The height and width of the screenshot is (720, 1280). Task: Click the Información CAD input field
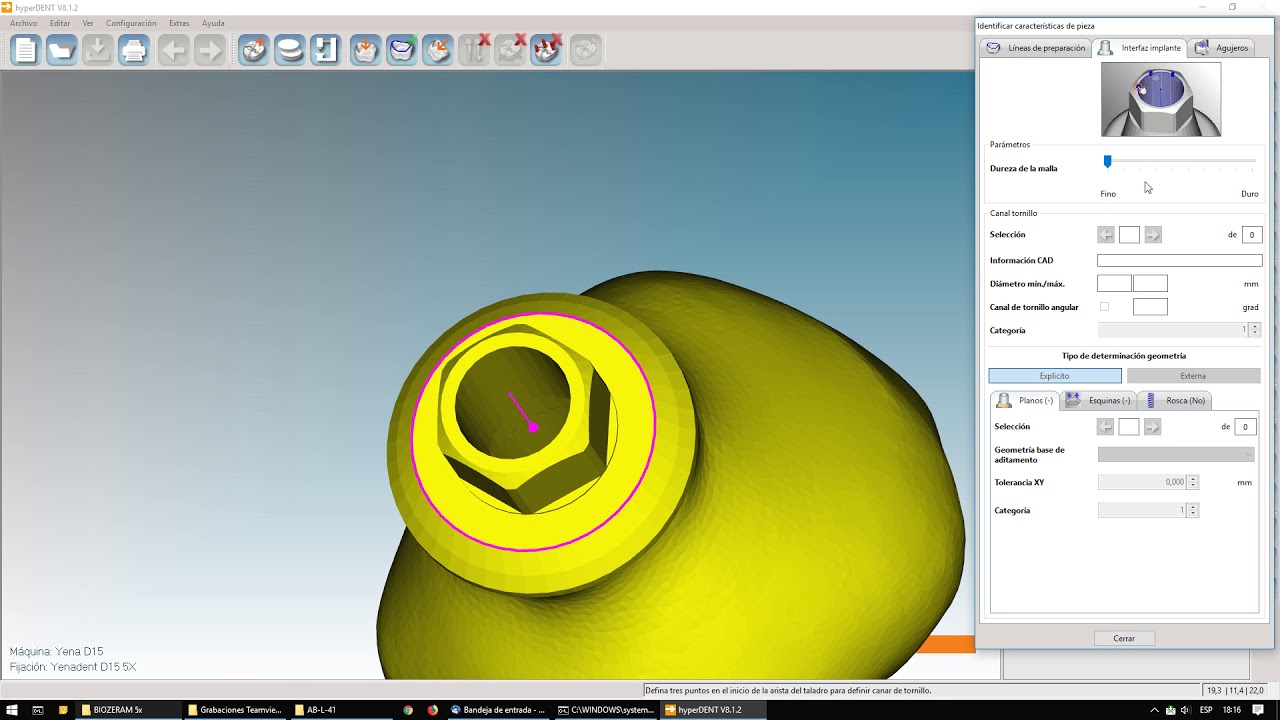coord(1180,260)
